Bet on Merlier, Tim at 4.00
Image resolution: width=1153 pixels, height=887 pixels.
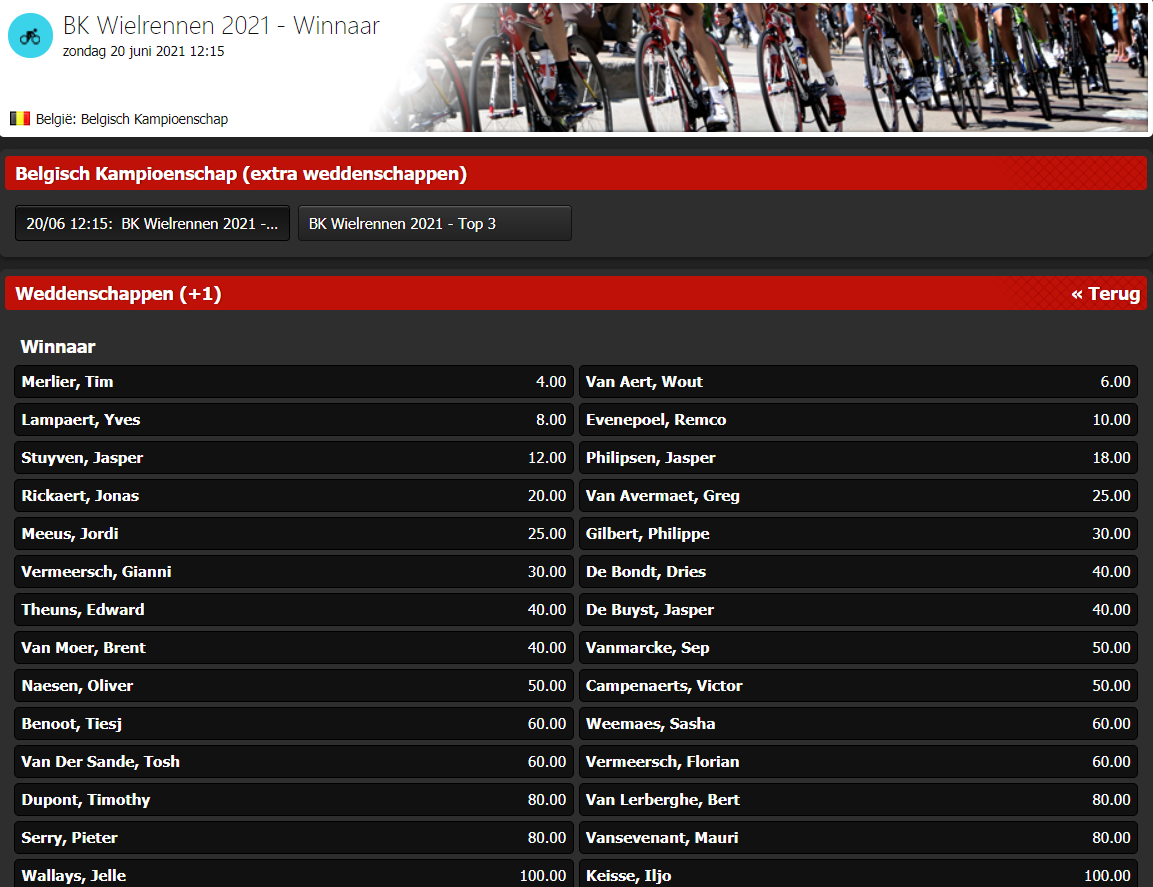[294, 382]
